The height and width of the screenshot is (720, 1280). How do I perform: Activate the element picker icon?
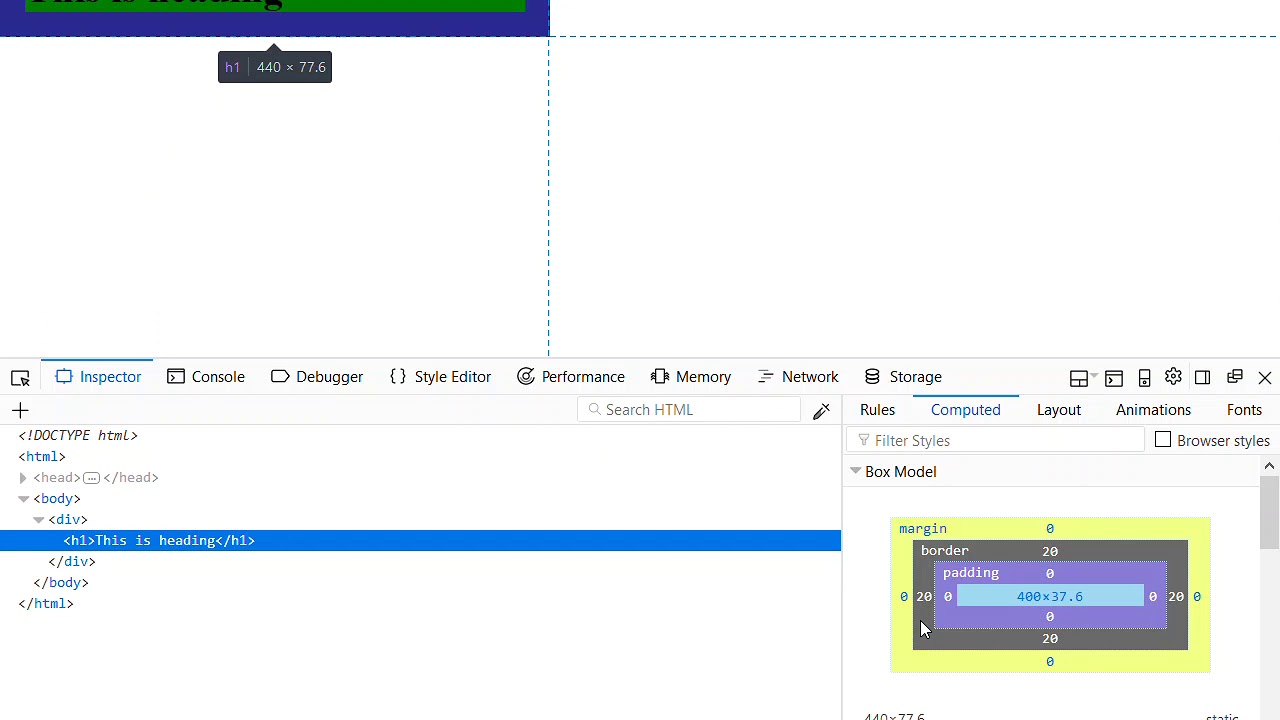[x=20, y=377]
